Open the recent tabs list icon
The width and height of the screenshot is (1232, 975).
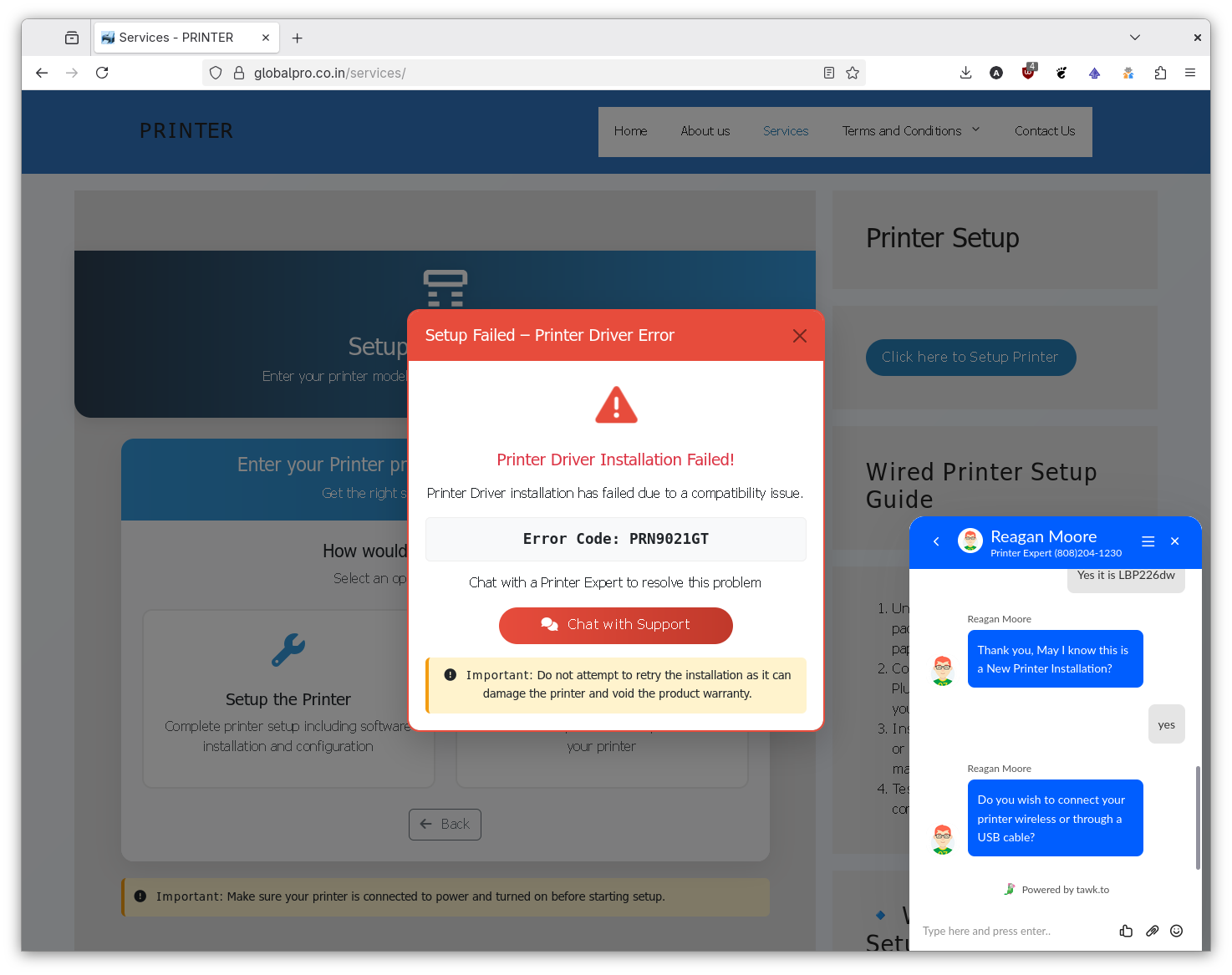pos(72,38)
